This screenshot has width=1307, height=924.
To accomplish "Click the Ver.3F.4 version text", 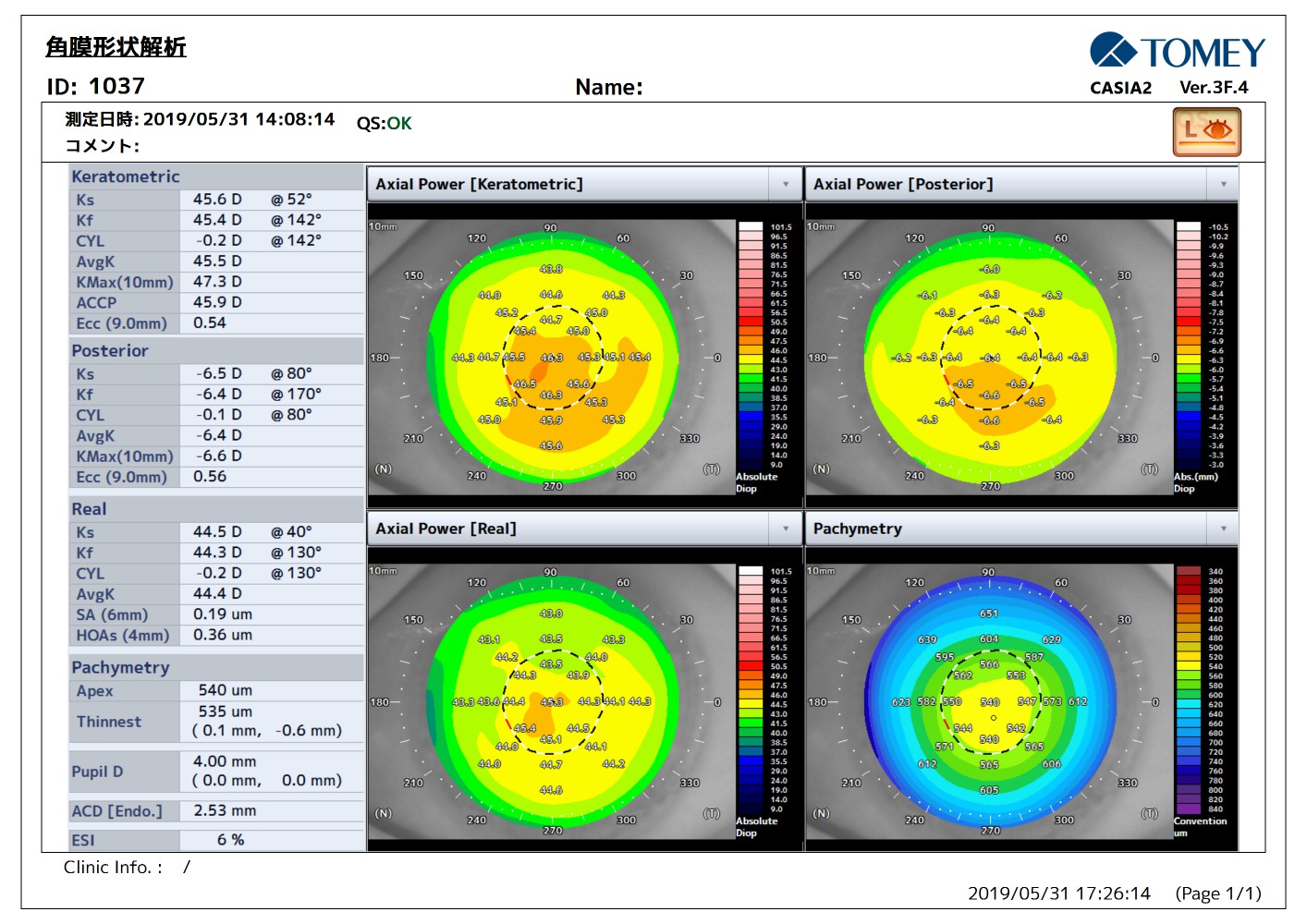I will tap(1214, 88).
